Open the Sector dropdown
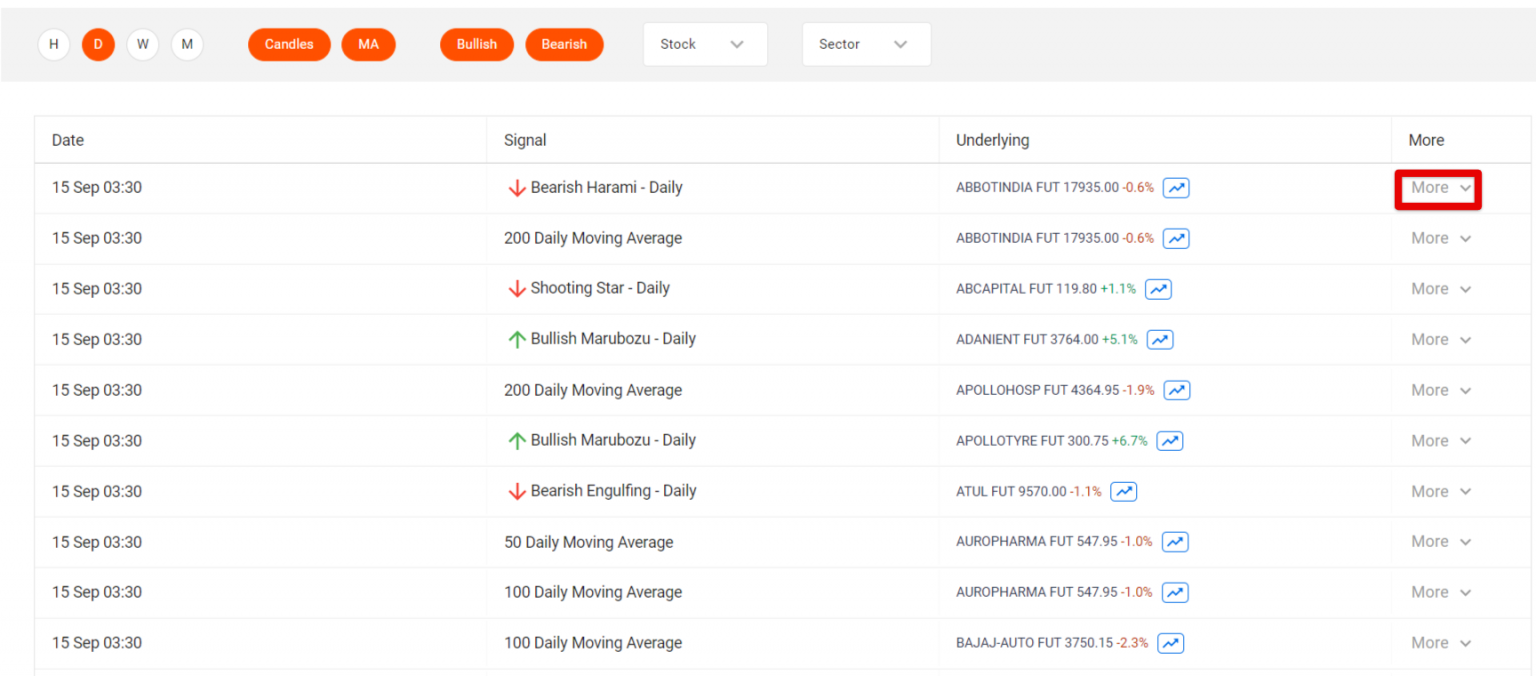This screenshot has width=1536, height=676. pyautogui.click(x=866, y=44)
